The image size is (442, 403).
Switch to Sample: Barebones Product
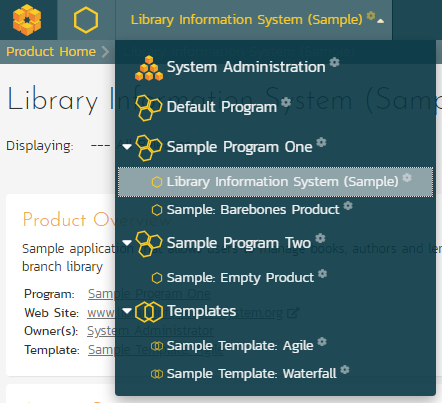(x=253, y=210)
